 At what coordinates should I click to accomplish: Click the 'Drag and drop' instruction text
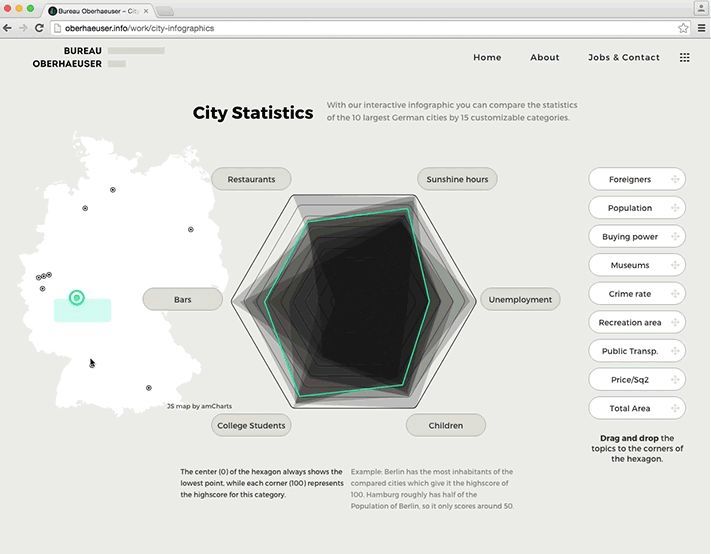[x=629, y=438]
